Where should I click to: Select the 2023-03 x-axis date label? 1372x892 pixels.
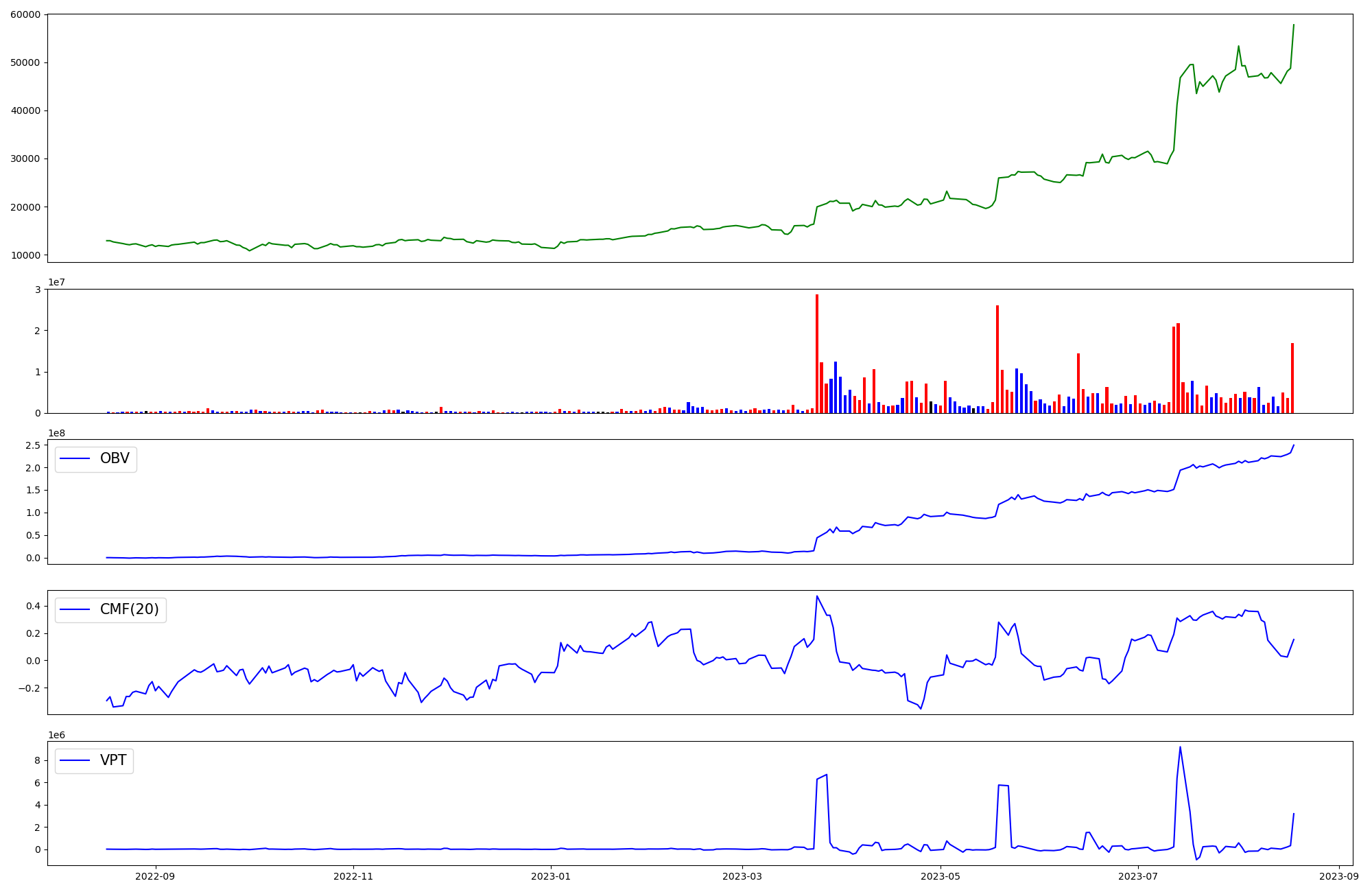[742, 876]
